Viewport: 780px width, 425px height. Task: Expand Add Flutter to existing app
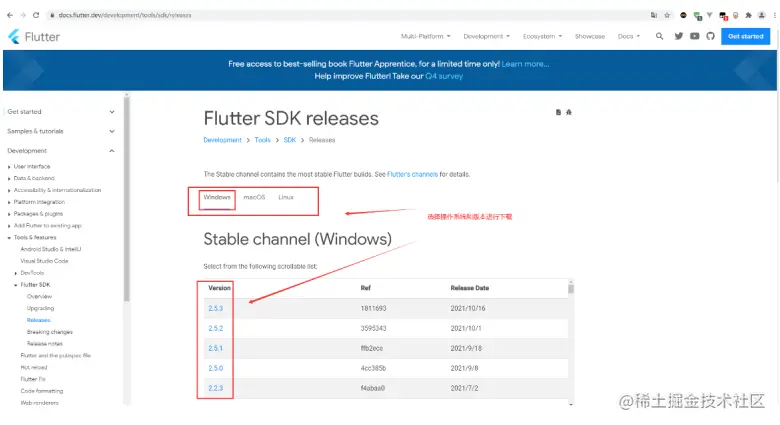click(45, 226)
